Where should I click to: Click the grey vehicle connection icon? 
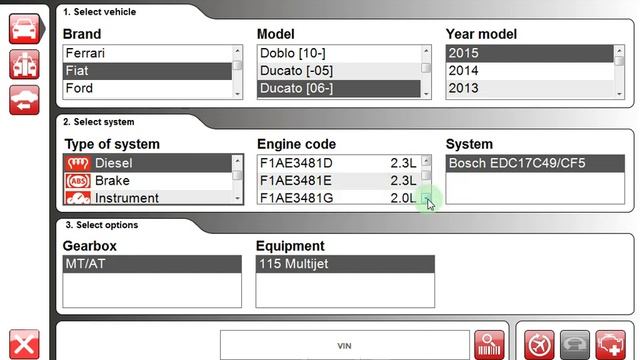[x=575, y=345]
